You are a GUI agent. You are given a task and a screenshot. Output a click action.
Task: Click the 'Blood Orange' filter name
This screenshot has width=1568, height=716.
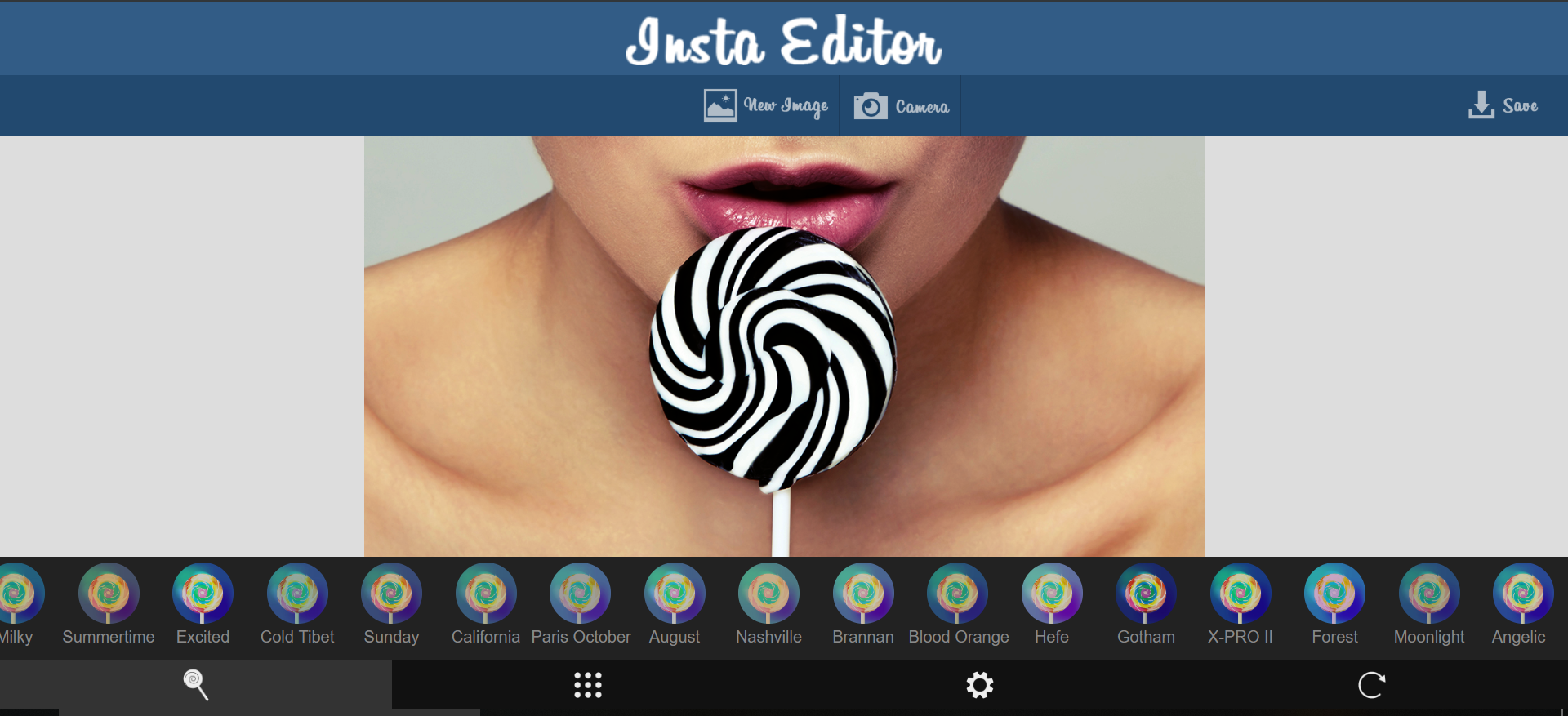pyautogui.click(x=959, y=638)
